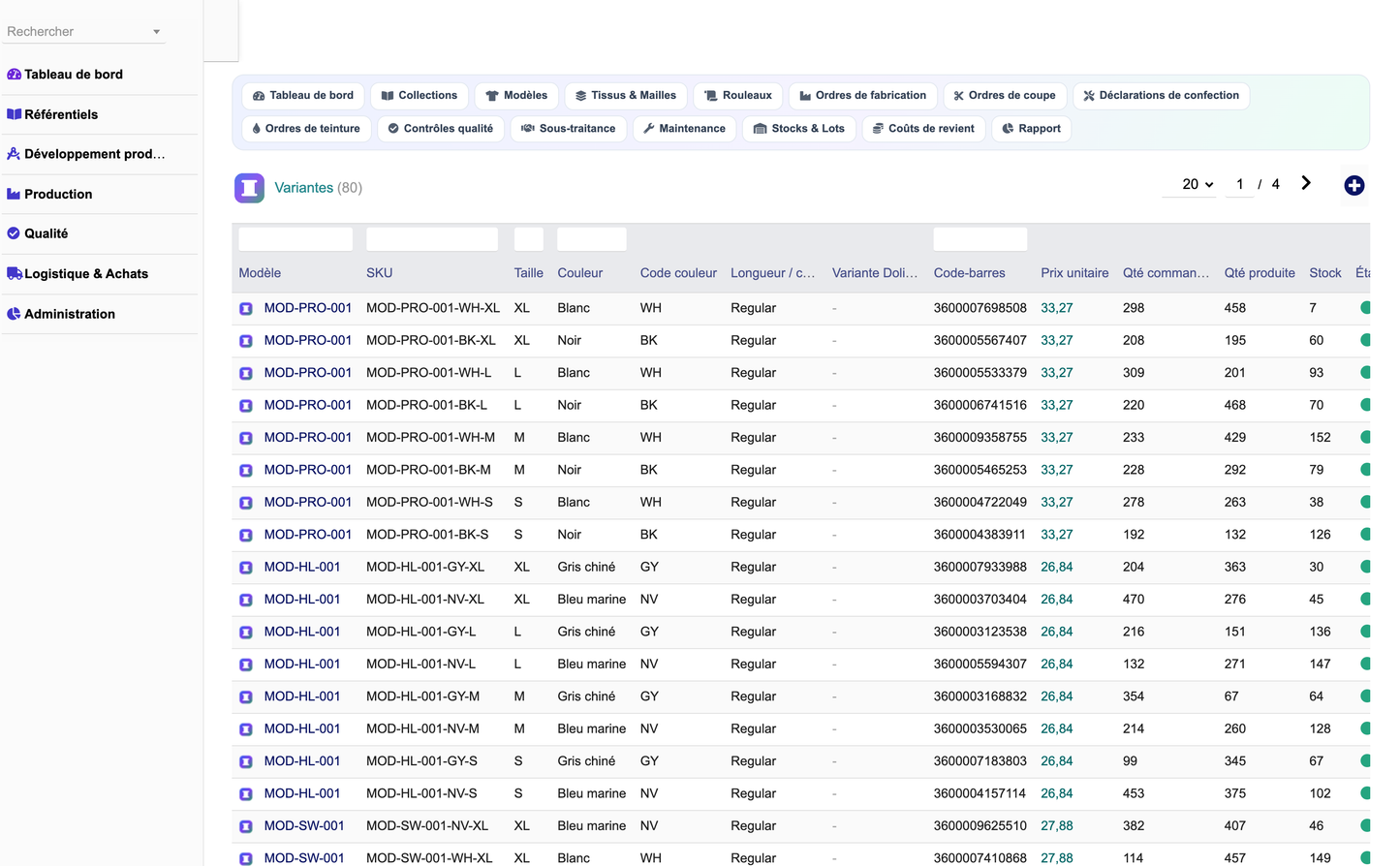
Task: Open Stocks & Lots
Action: click(x=799, y=129)
